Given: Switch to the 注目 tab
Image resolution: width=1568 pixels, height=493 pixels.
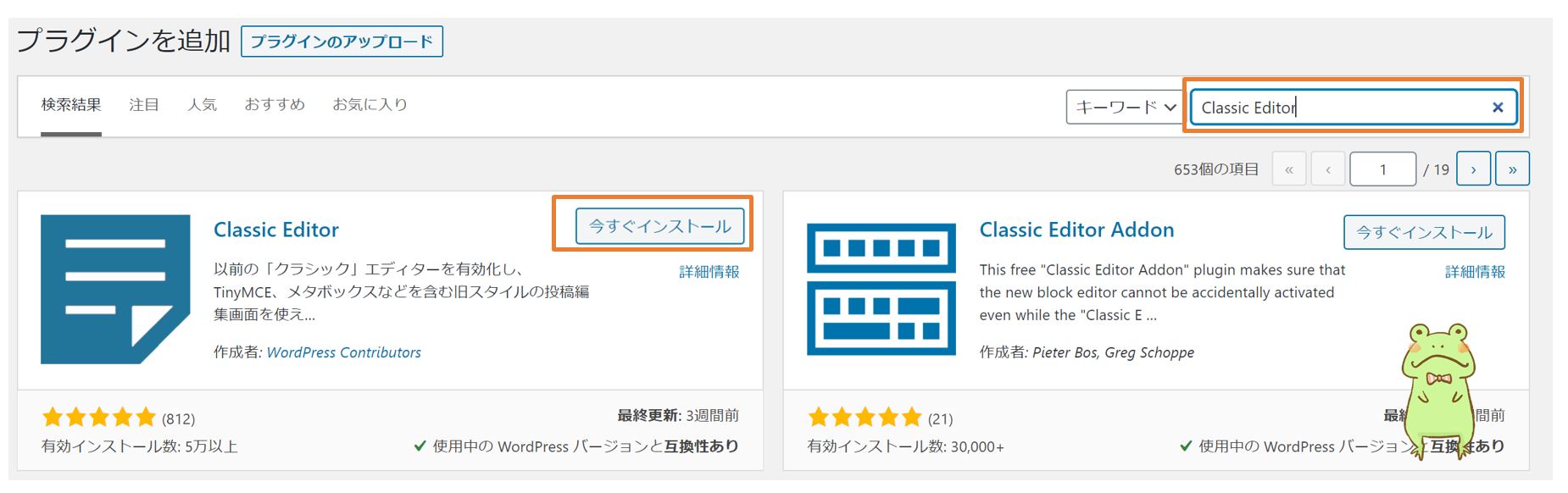Looking at the screenshot, I should (144, 104).
